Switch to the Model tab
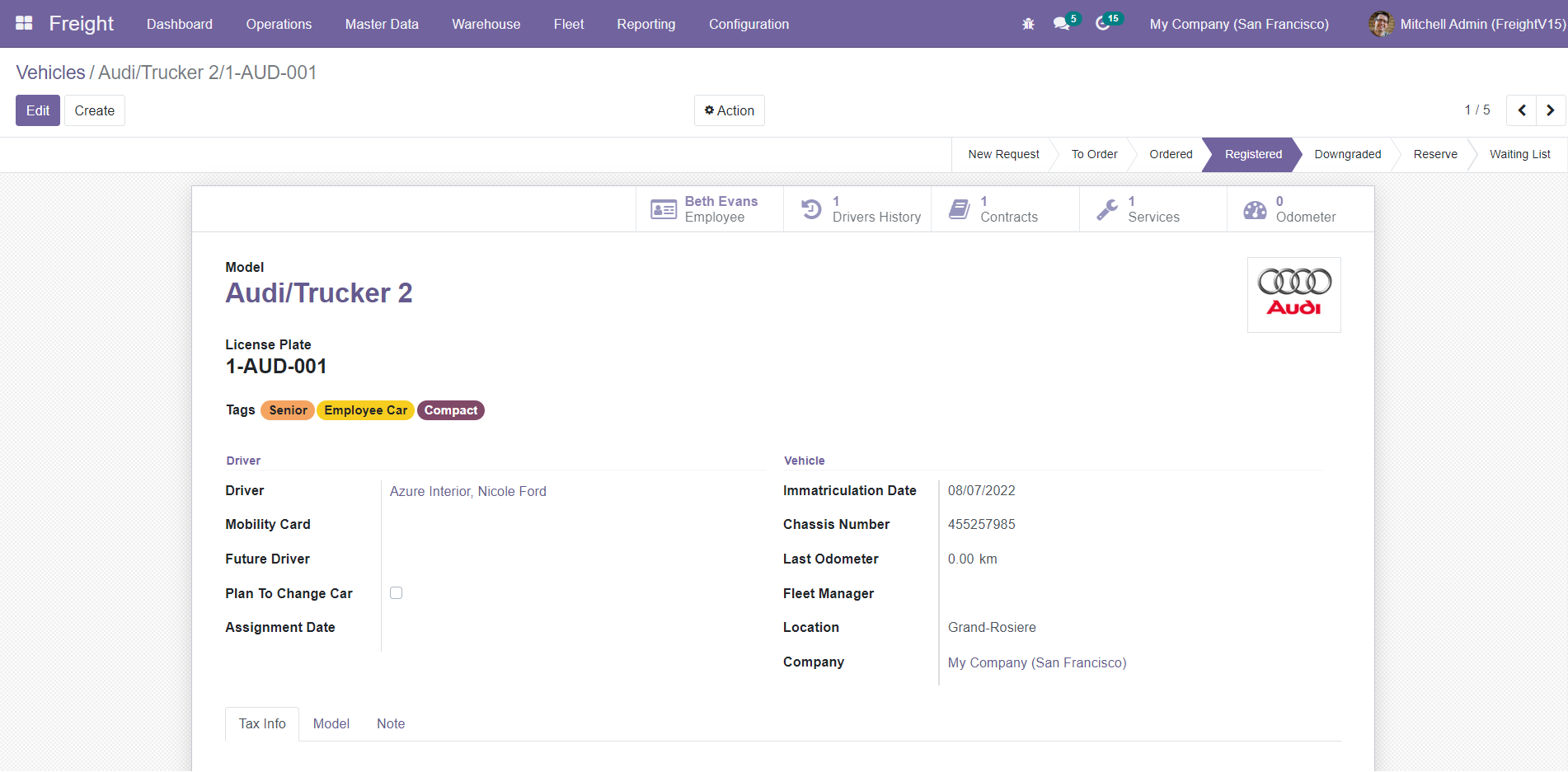The width and height of the screenshot is (1568, 772). [x=331, y=723]
